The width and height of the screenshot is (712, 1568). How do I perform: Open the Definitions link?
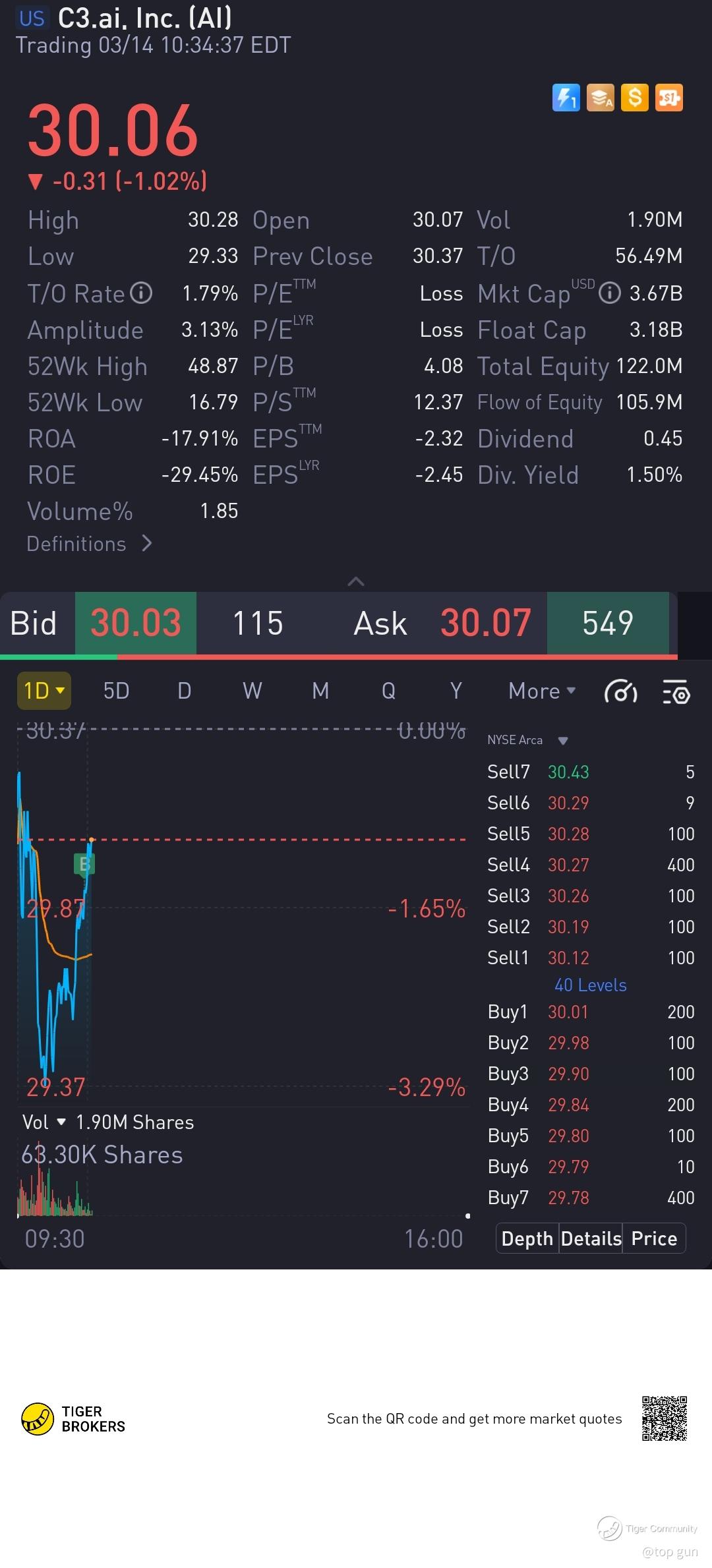click(x=89, y=544)
